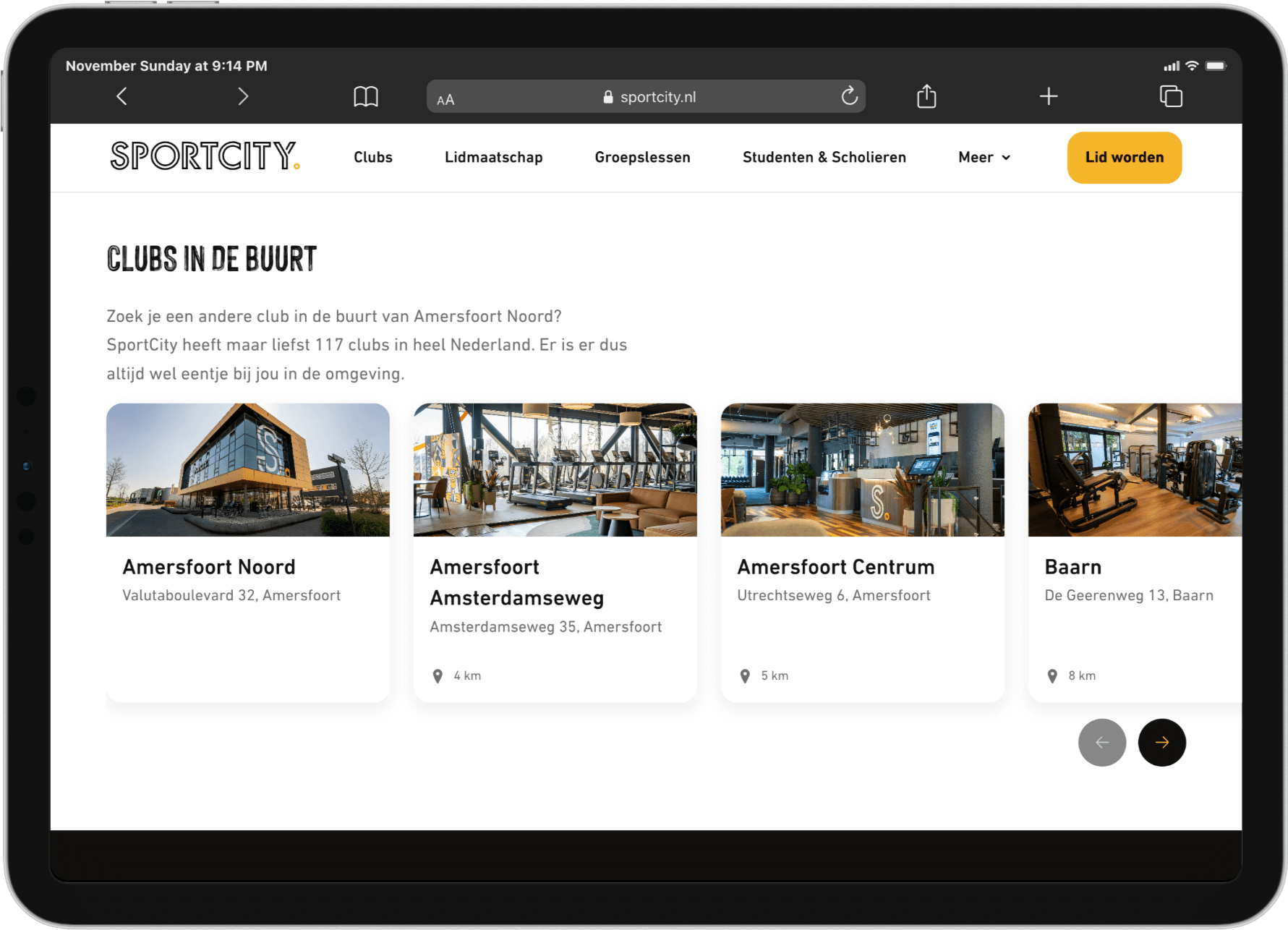Click the previous carousel arrow button
Screen dimensions: 1288x930
point(1102,743)
